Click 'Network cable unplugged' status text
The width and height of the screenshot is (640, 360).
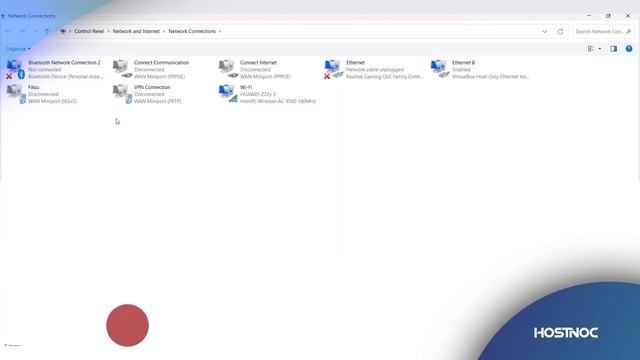coord(375,69)
